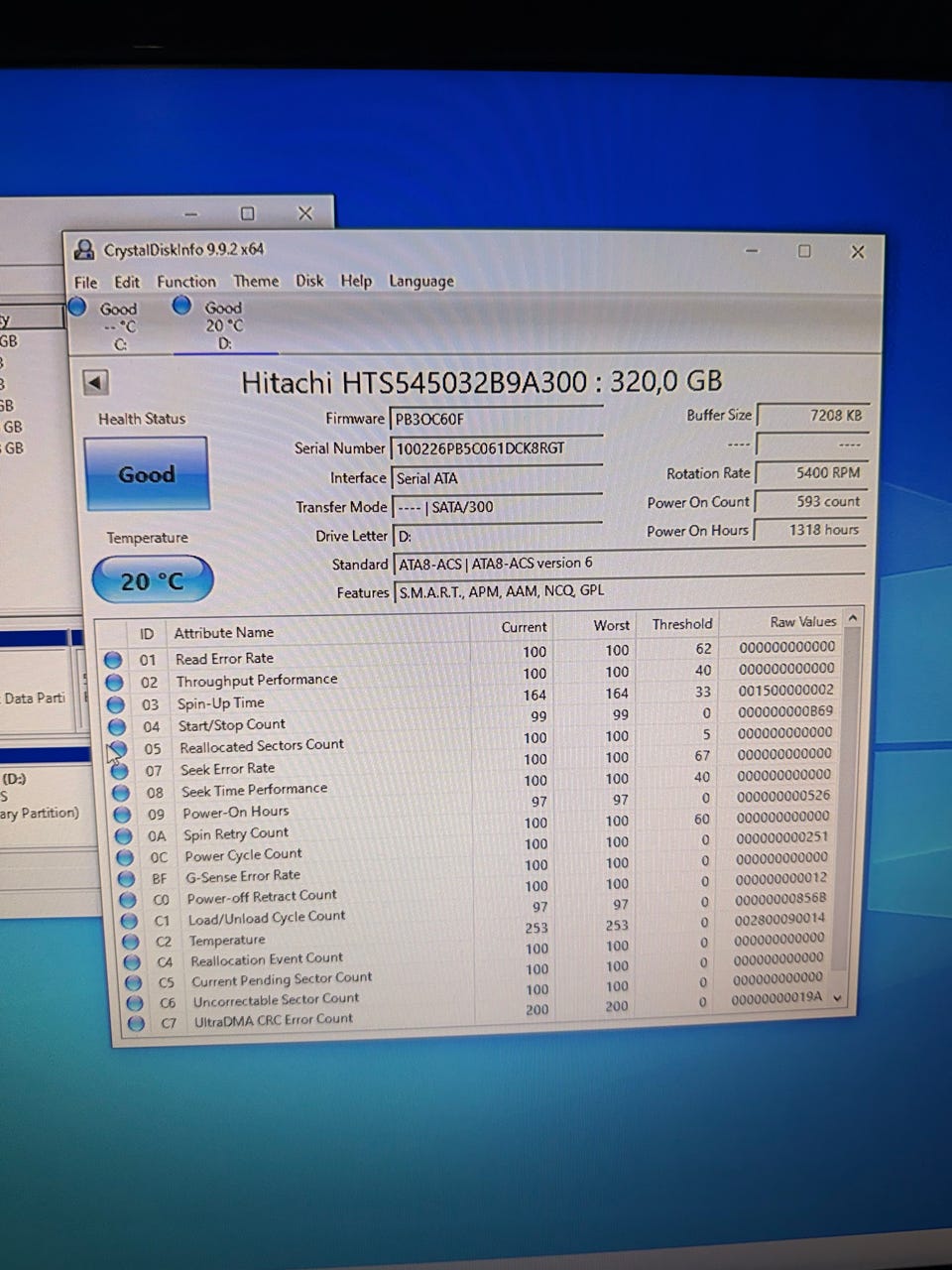Screen dimensions: 952x1270
Task: Click the status icon for Read Error Rate
Action: coord(113,660)
